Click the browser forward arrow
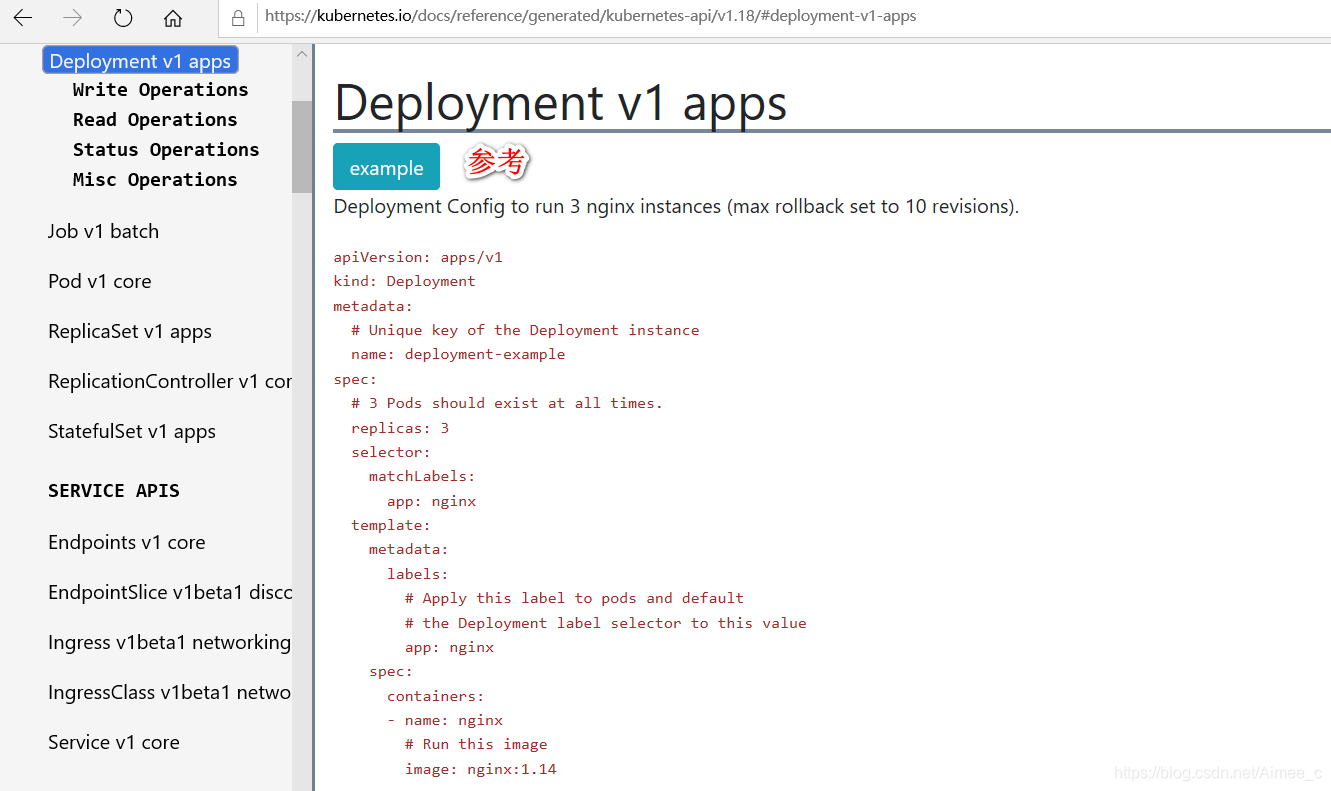 (72, 17)
